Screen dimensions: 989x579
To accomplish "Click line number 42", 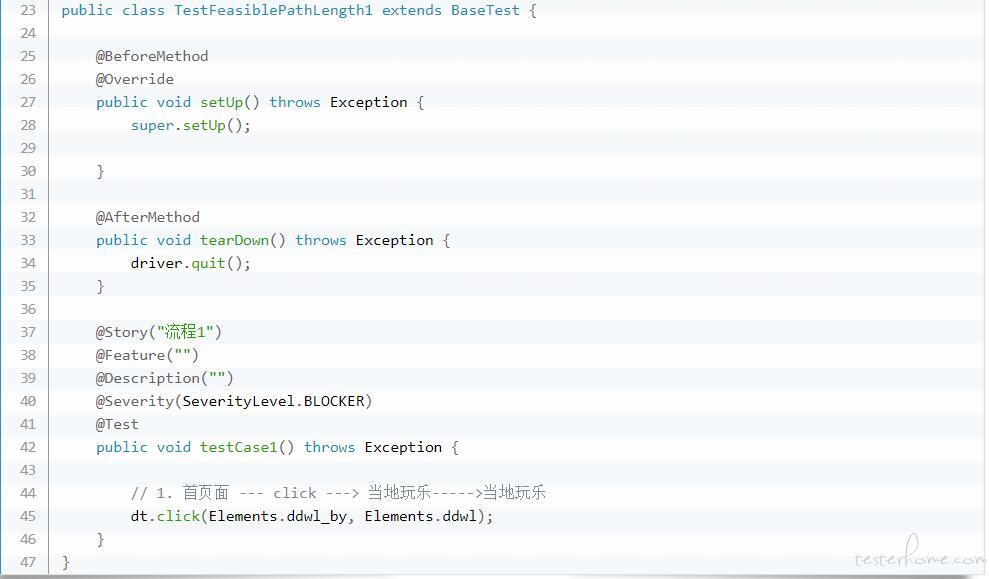I will tap(28, 448).
